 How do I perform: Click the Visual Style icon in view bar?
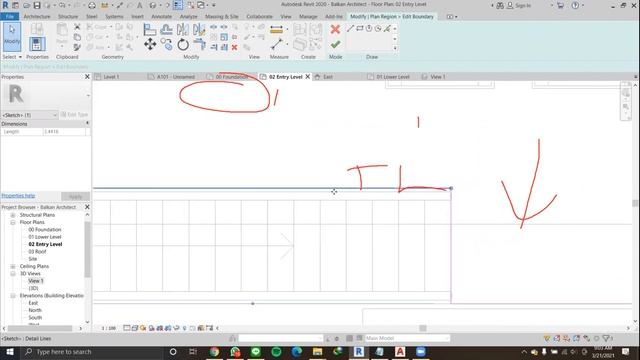[x=135, y=328]
